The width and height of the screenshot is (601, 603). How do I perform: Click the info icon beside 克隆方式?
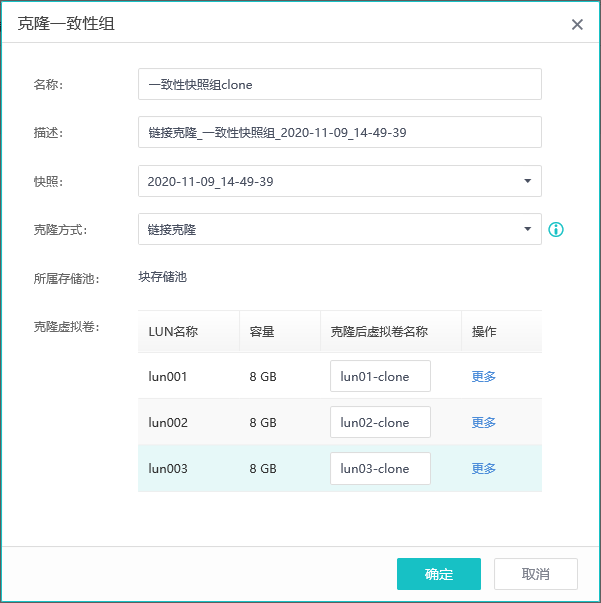pos(556,229)
